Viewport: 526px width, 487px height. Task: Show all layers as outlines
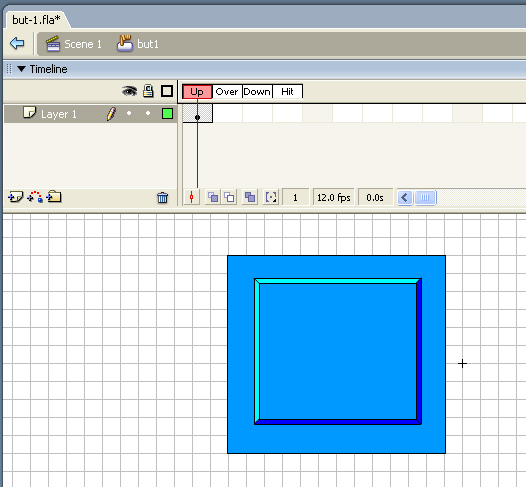point(167,91)
